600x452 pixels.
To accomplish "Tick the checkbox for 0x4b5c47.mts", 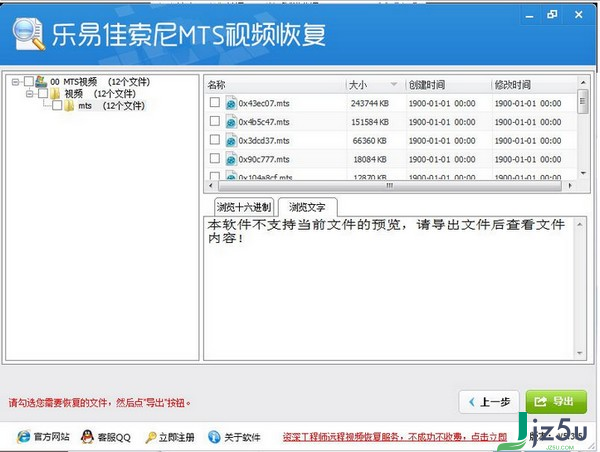I will [x=215, y=121].
